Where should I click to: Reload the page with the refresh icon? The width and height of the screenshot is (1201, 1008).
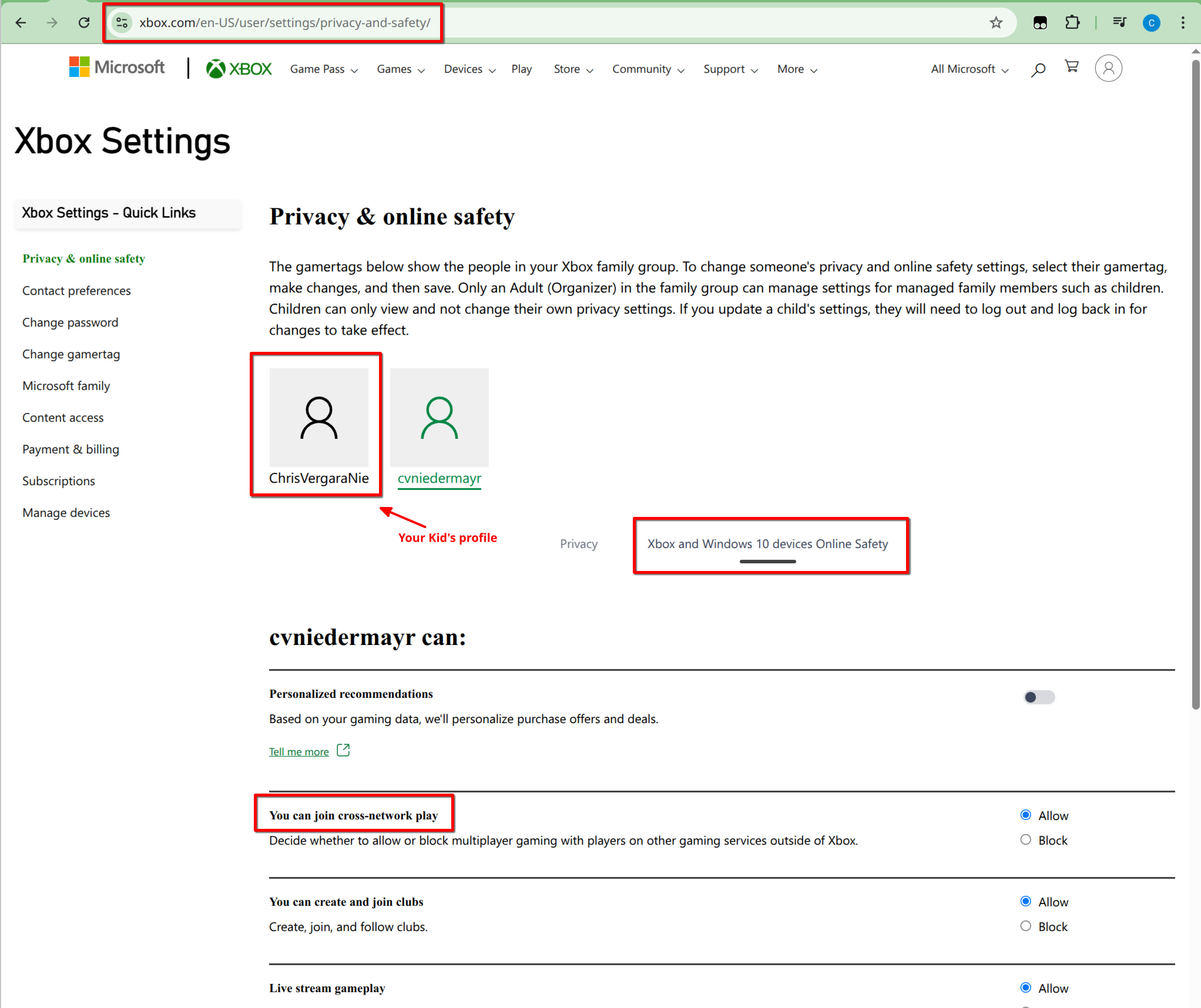coord(84,23)
